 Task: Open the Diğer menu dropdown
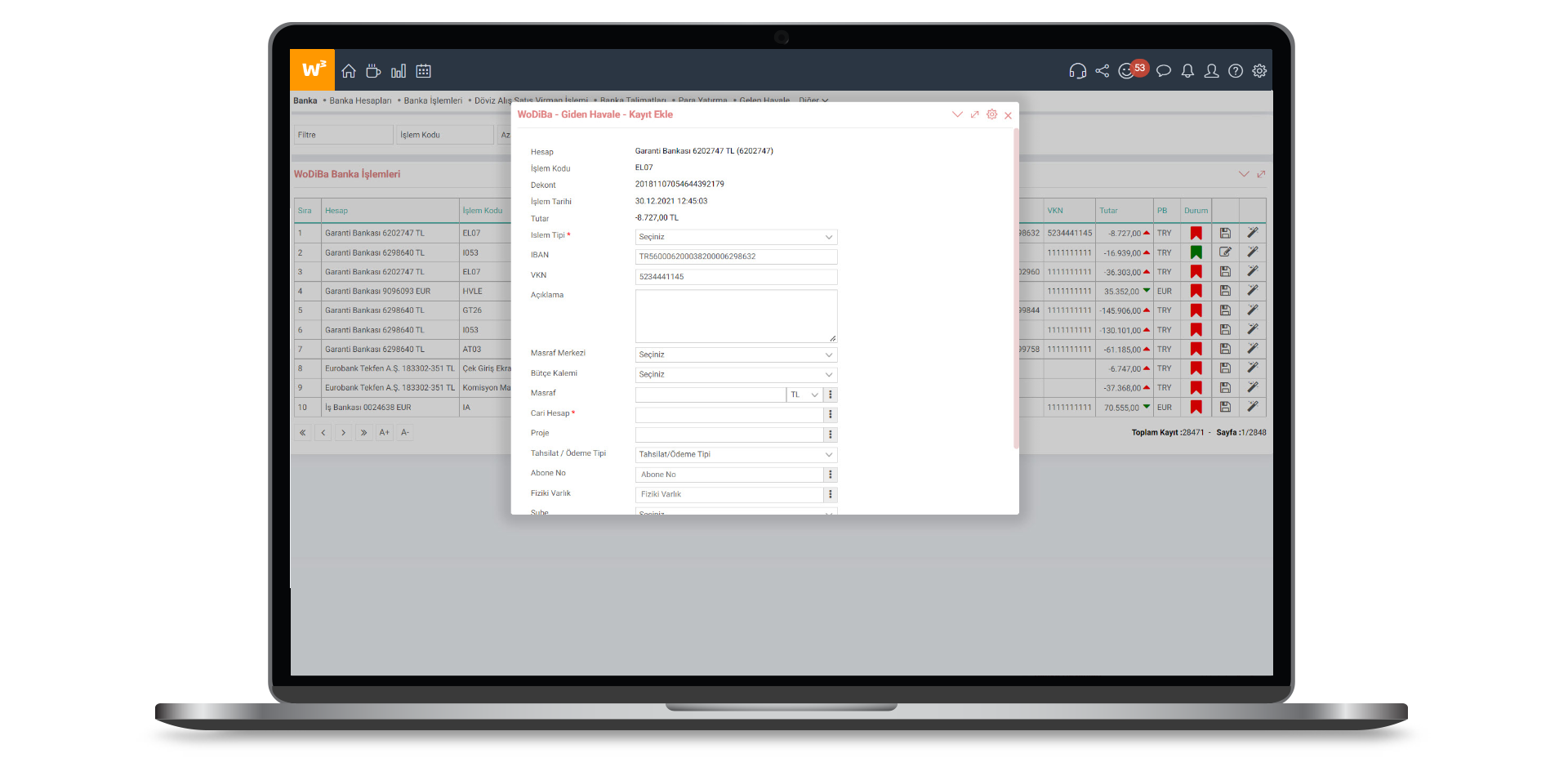(813, 100)
